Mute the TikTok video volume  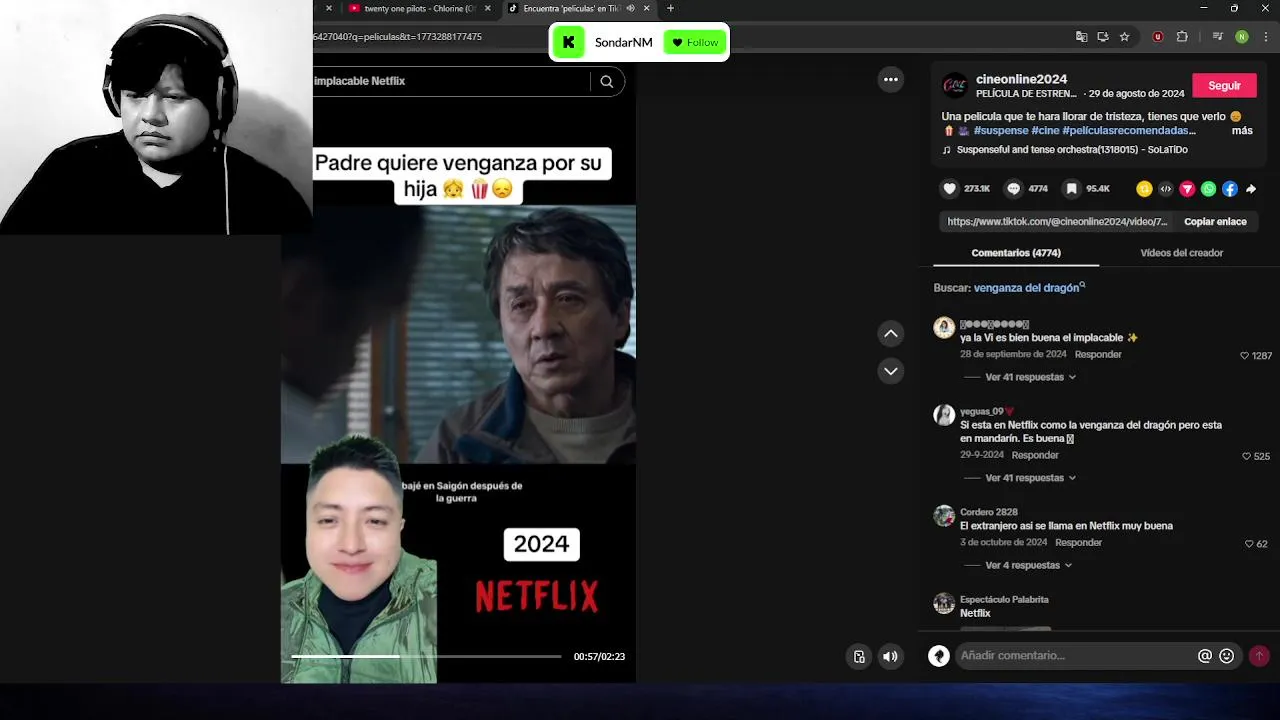(x=890, y=656)
